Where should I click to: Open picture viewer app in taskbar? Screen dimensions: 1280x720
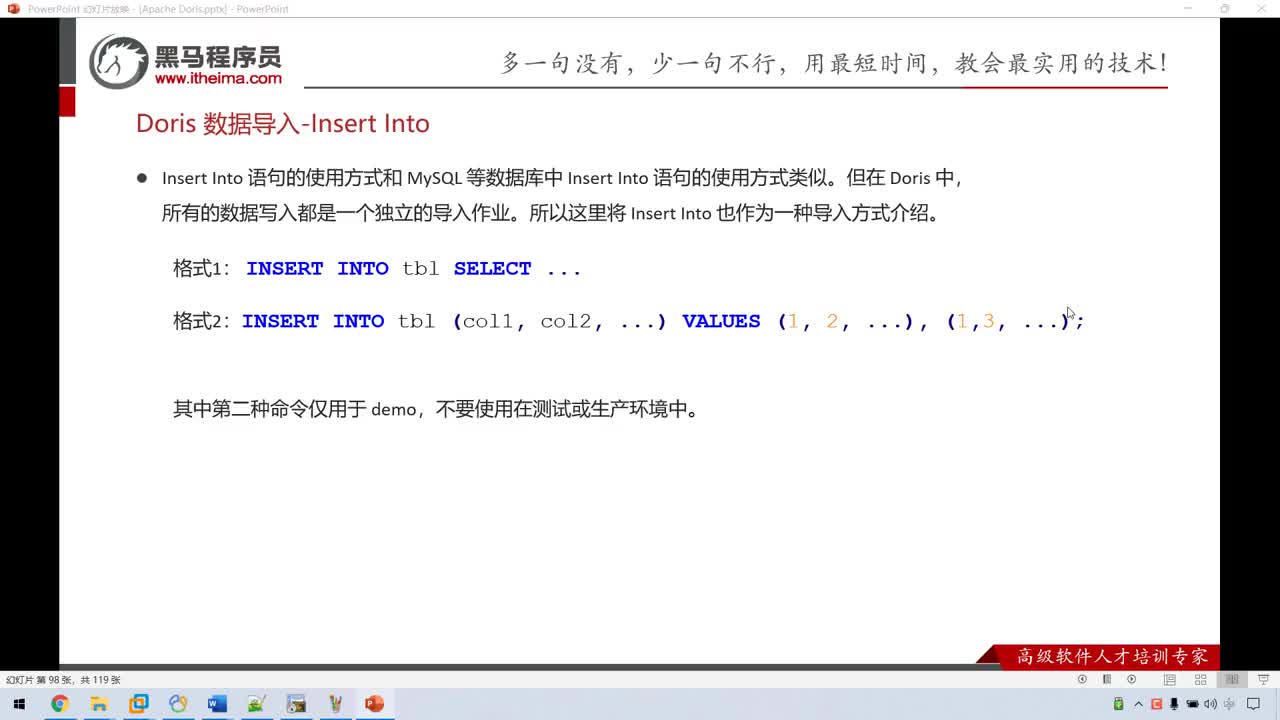coord(296,704)
